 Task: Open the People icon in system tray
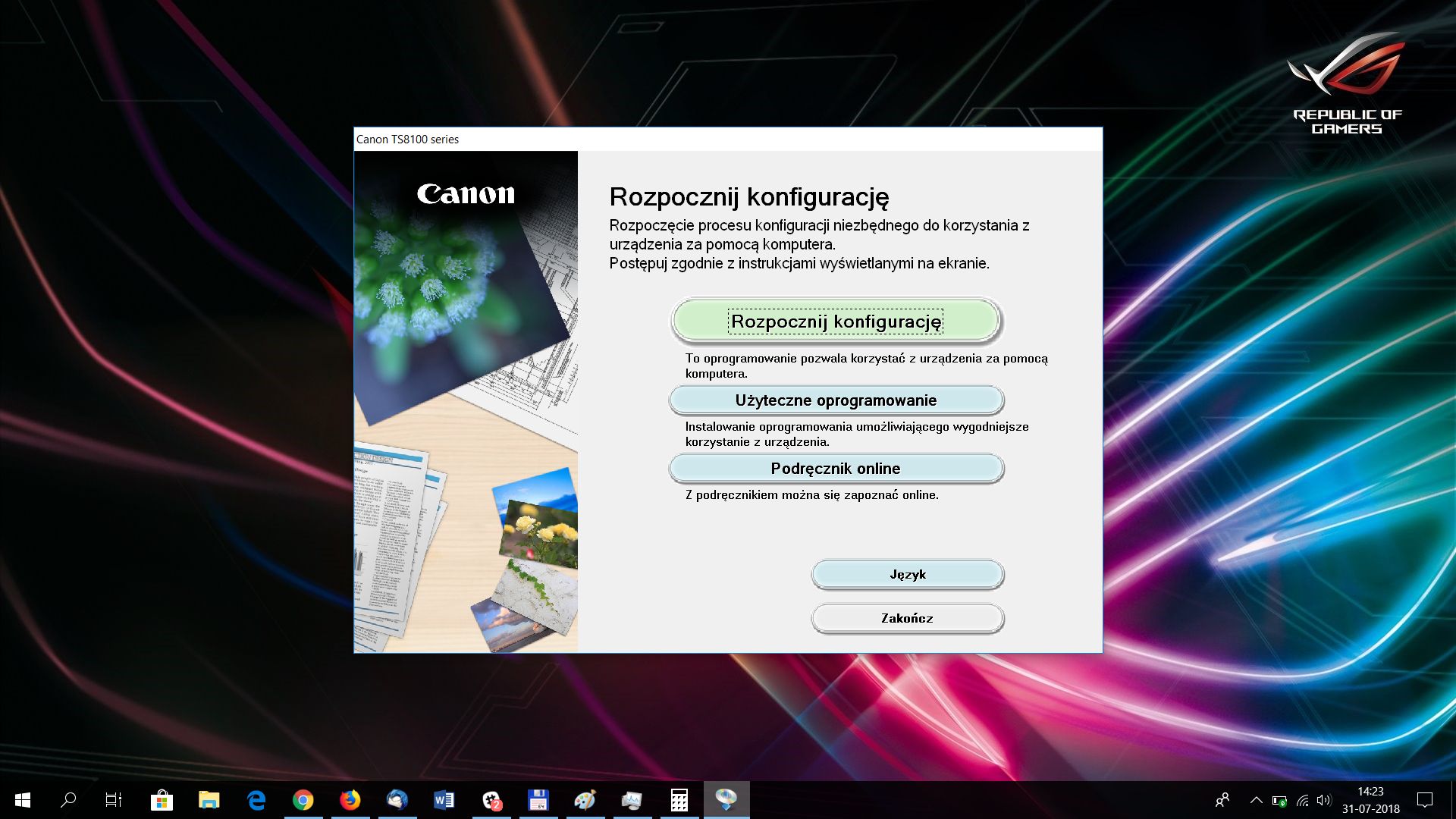(1222, 800)
